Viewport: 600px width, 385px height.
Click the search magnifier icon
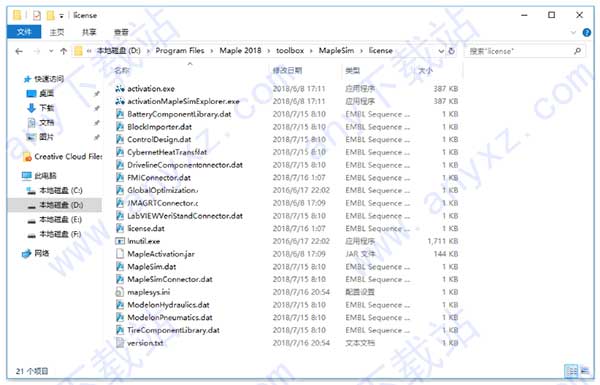(577, 51)
